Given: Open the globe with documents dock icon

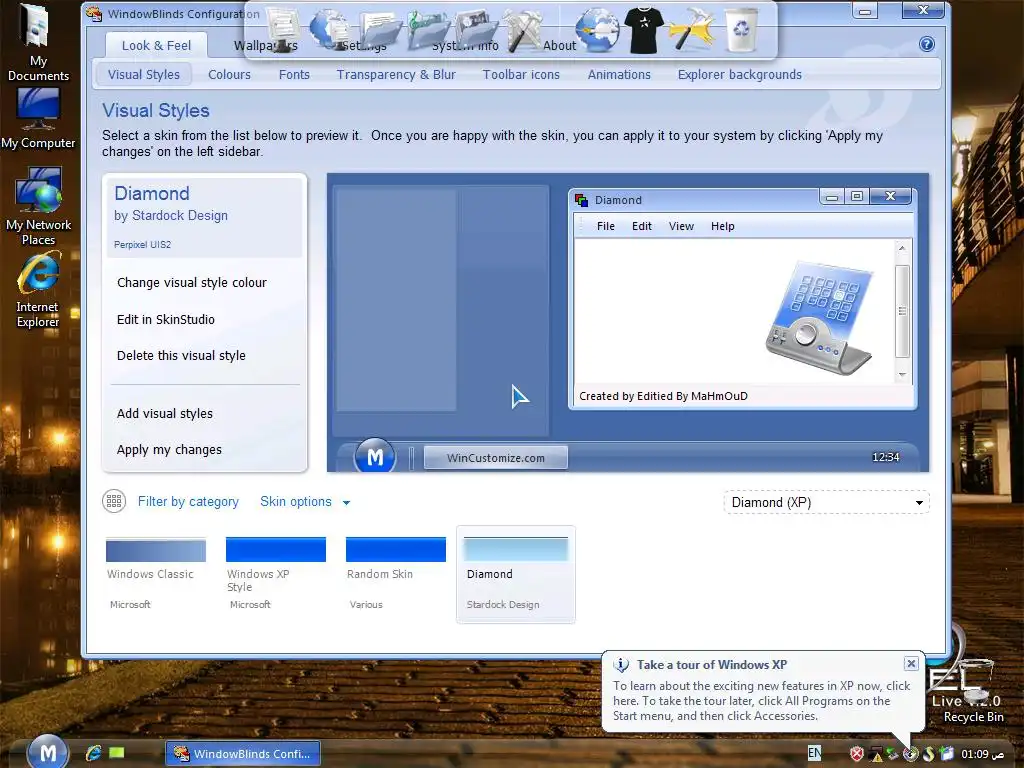Looking at the screenshot, I should tap(330, 29).
